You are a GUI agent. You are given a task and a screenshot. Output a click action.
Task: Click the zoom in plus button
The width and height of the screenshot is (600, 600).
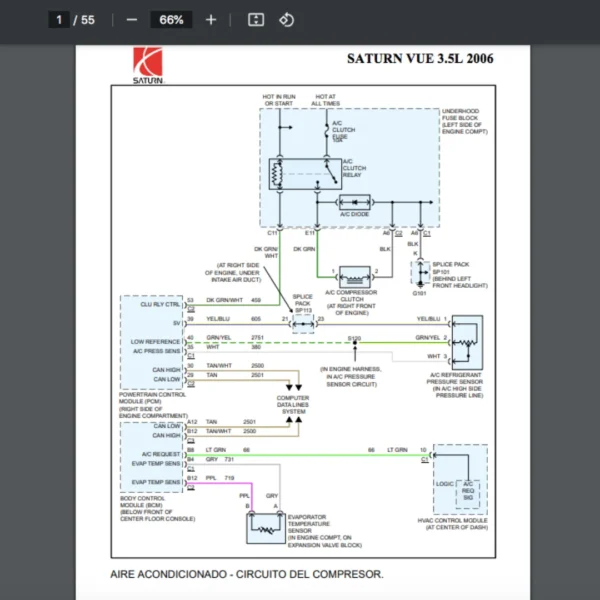pyautogui.click(x=211, y=20)
